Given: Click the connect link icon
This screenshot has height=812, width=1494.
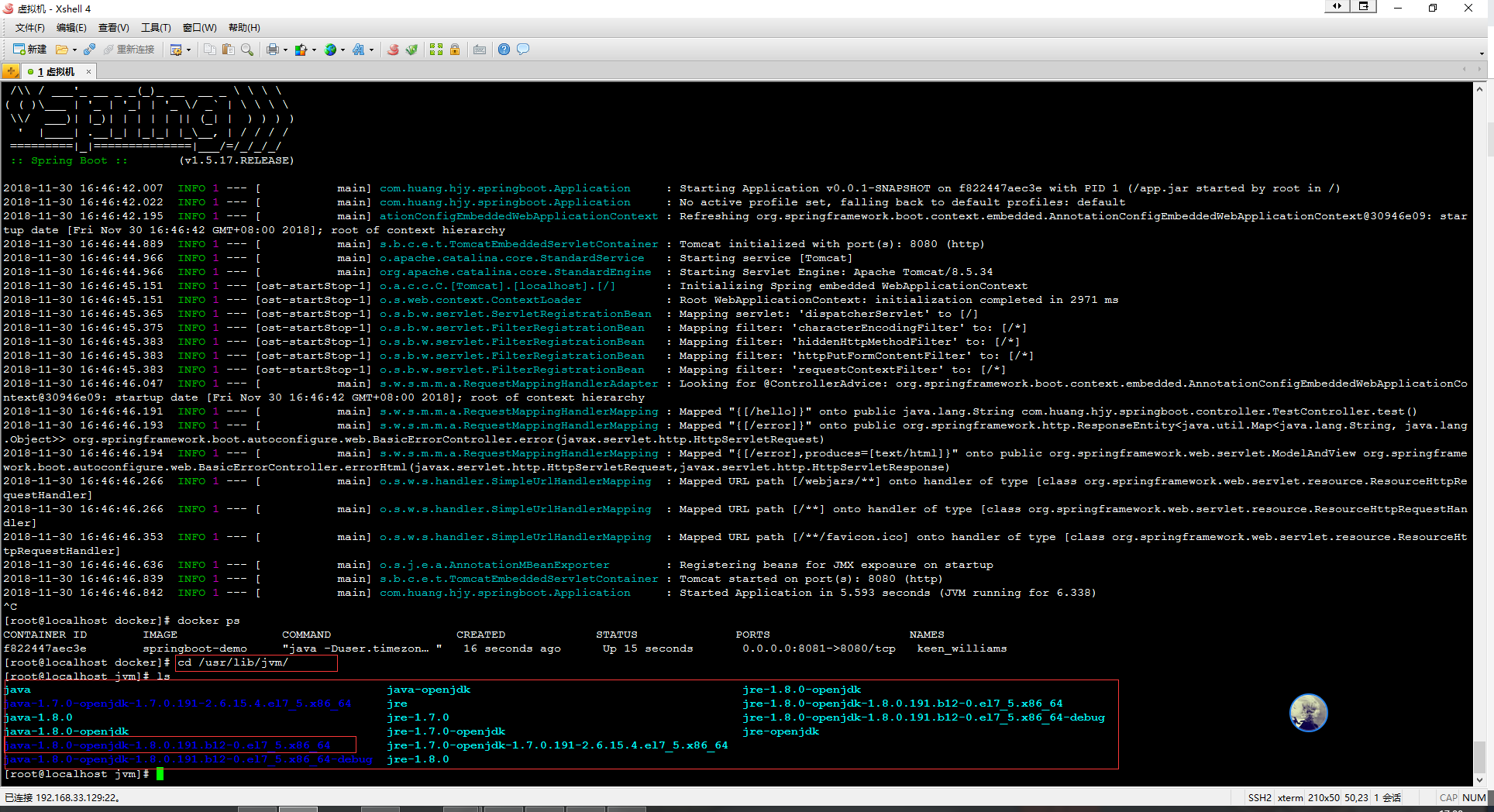Looking at the screenshot, I should tap(89, 50).
